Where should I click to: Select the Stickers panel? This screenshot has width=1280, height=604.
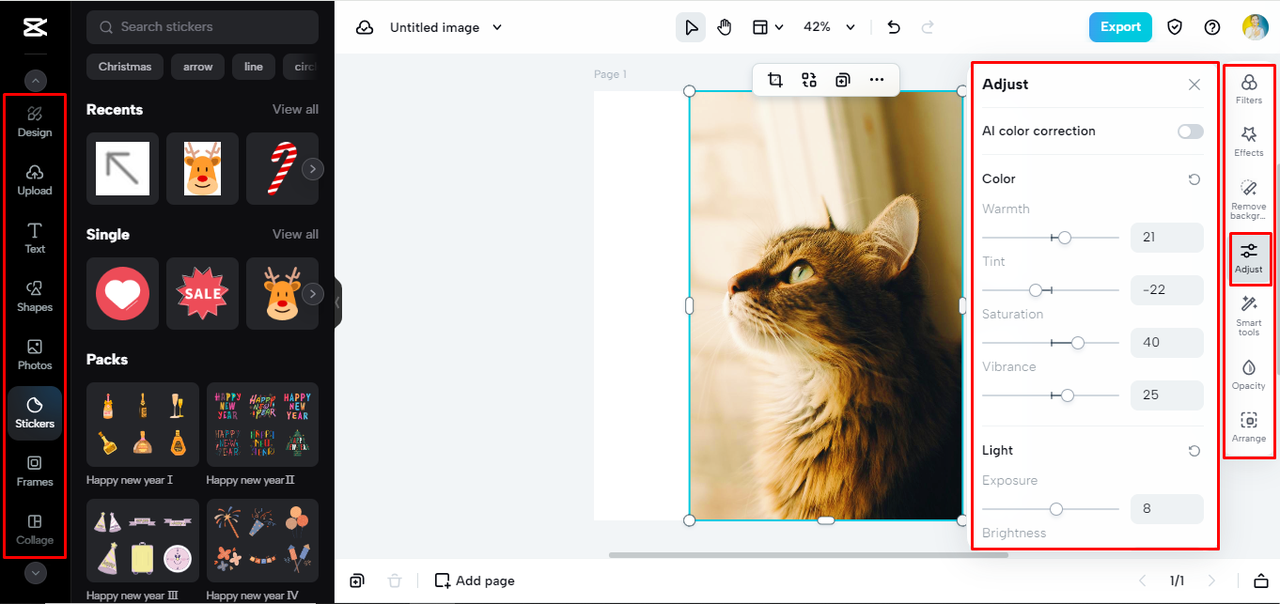pos(35,413)
